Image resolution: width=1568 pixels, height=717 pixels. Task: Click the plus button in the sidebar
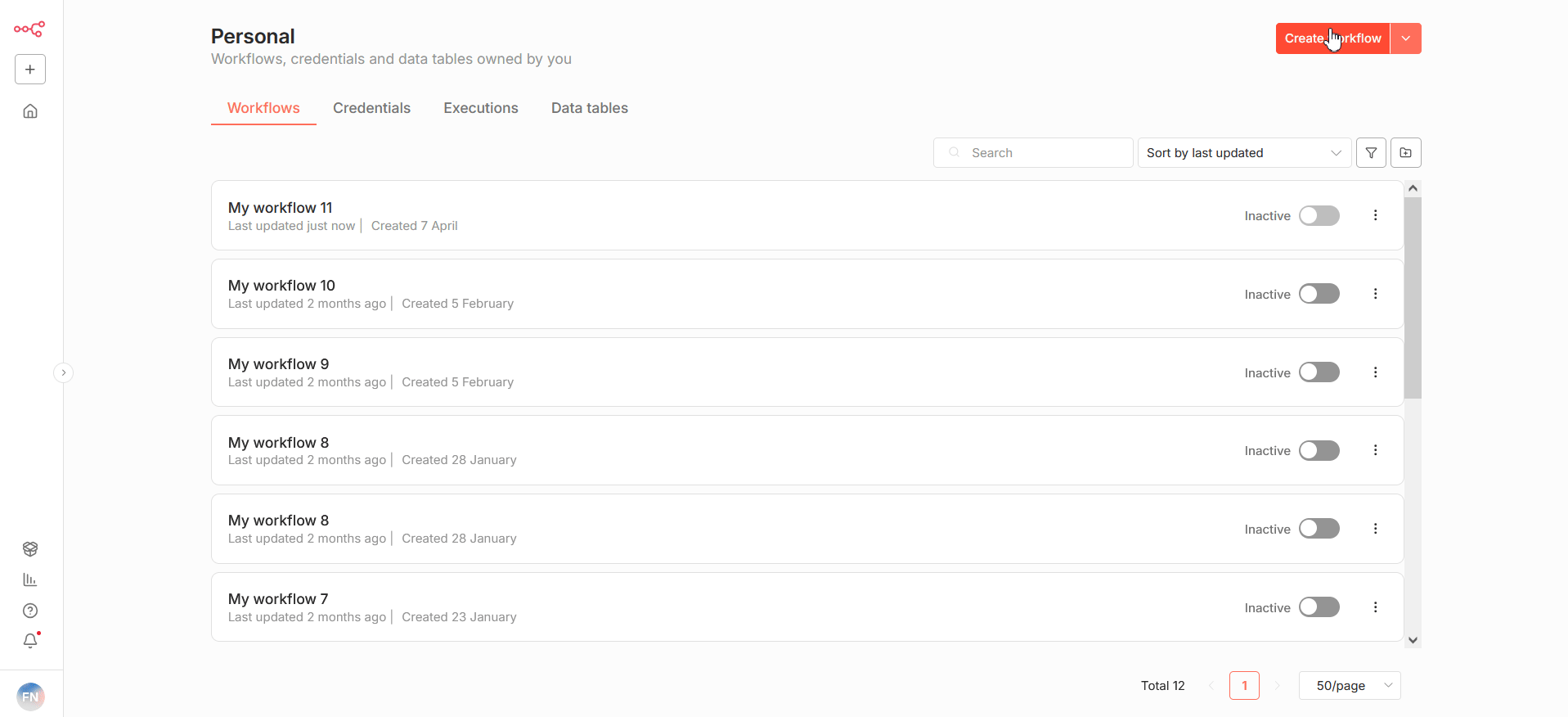point(30,70)
